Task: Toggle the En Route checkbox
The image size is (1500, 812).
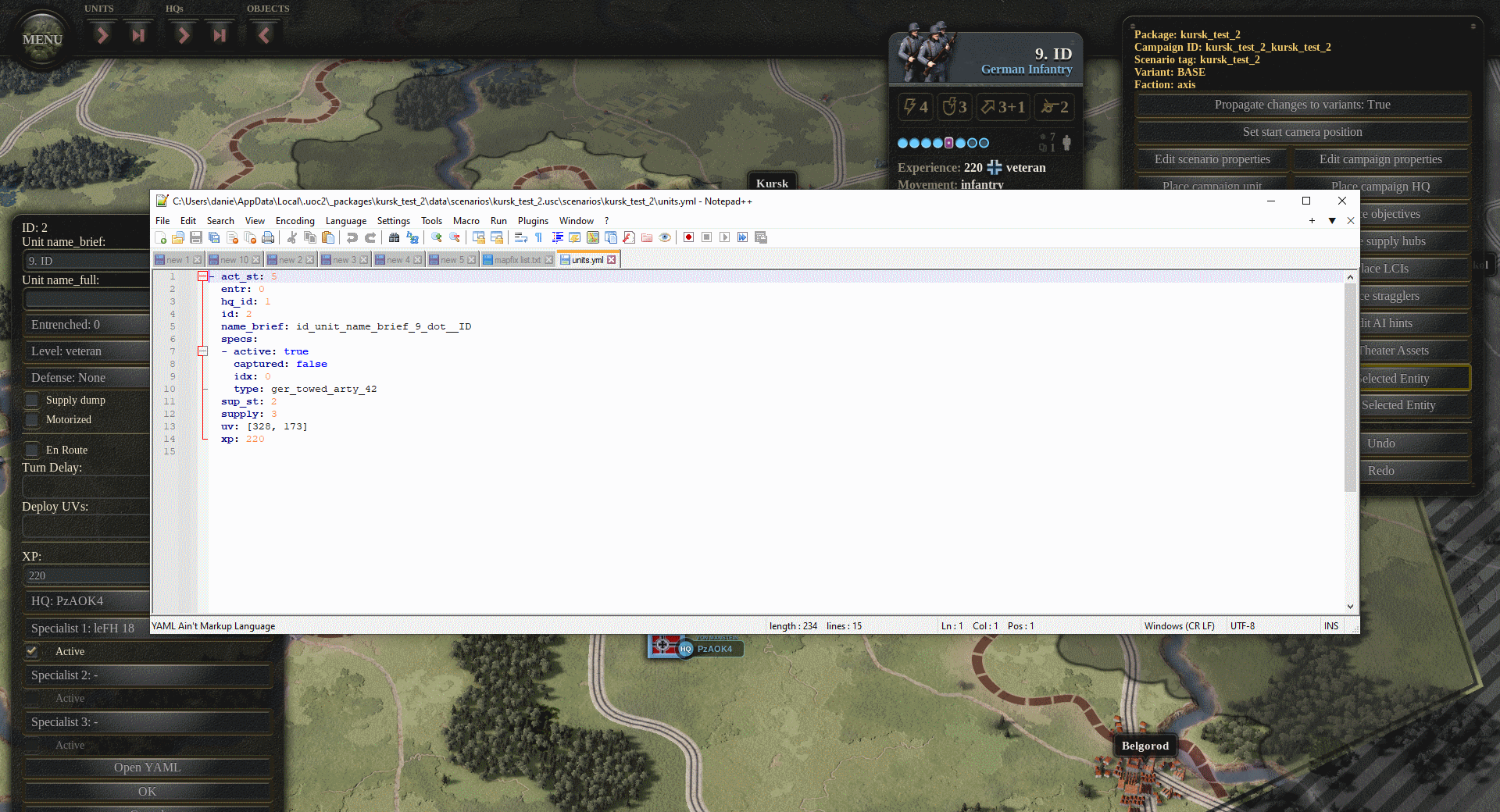Action: tap(32, 450)
